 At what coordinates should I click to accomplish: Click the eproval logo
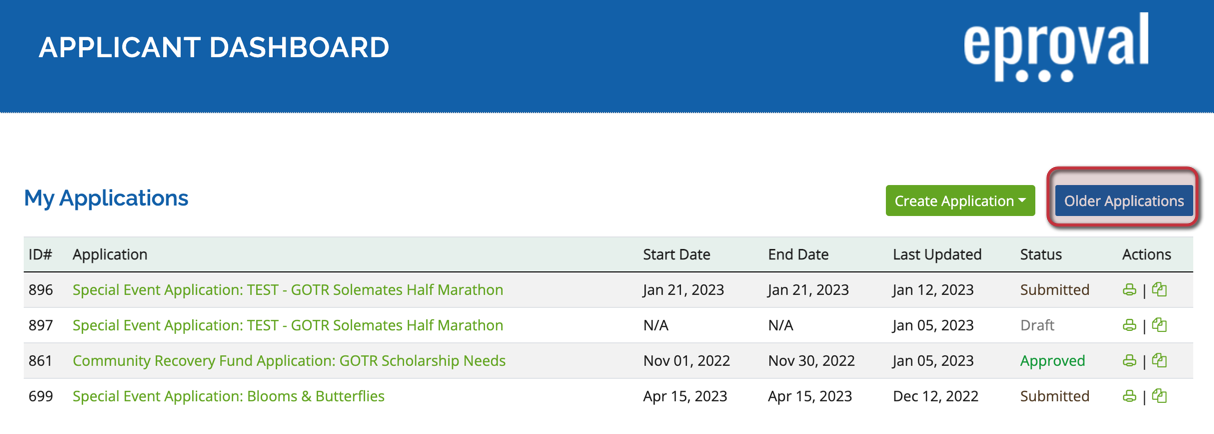1056,47
